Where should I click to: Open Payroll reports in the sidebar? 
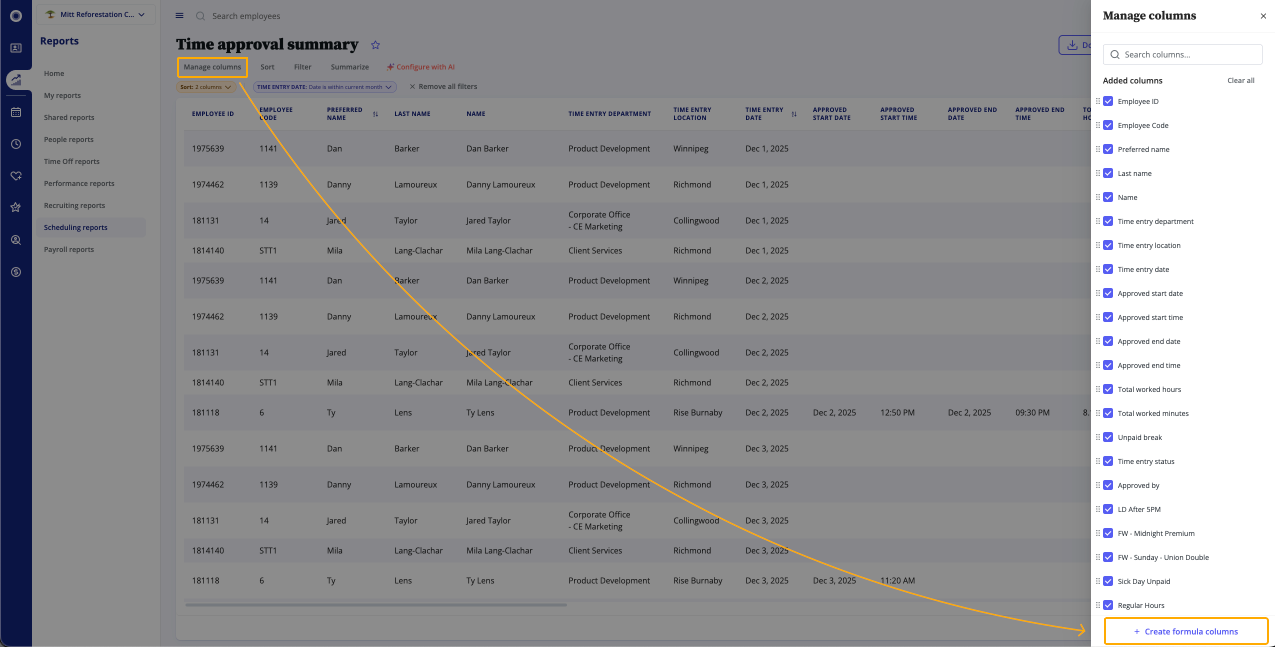(x=69, y=250)
